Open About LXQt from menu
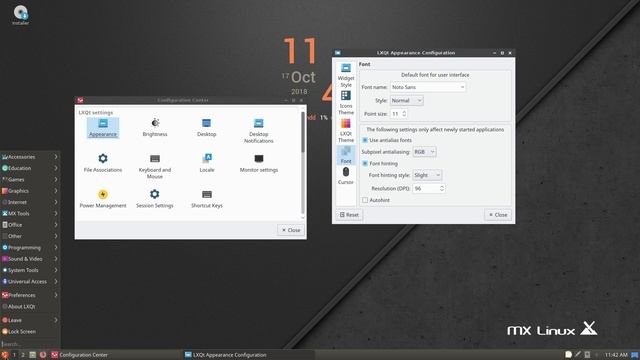 click(30, 307)
